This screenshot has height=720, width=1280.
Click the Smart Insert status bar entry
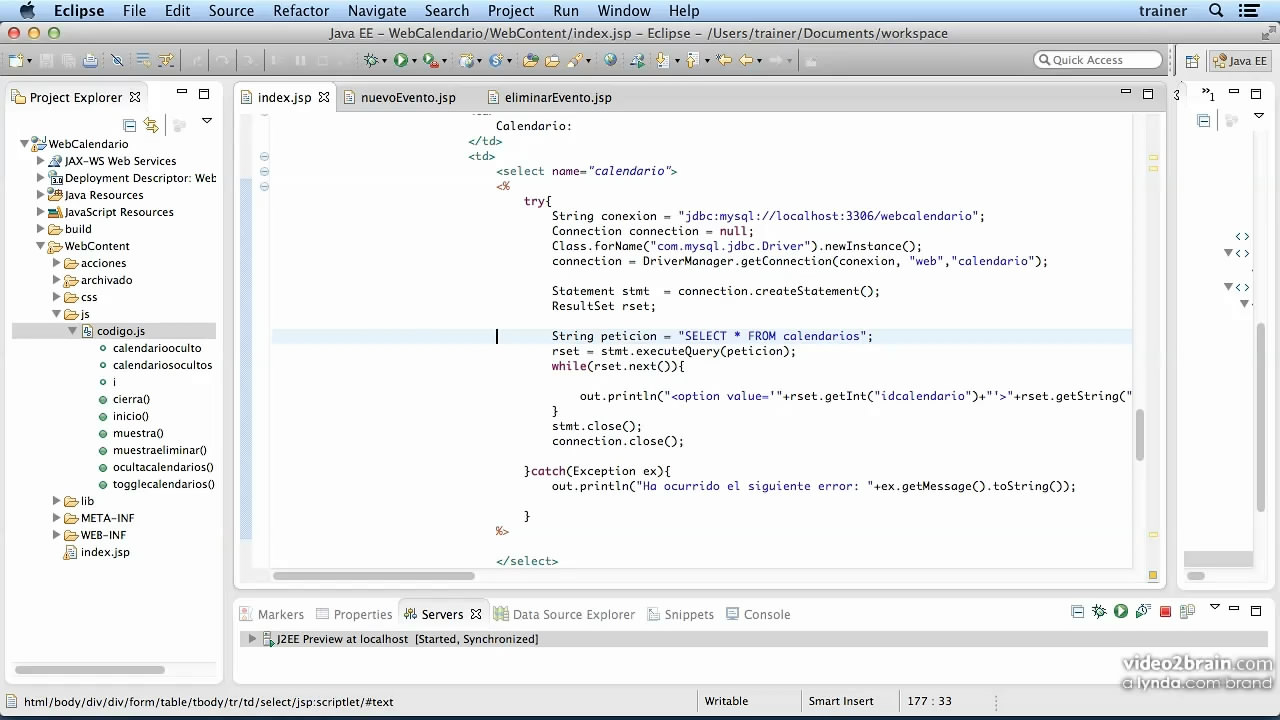pyautogui.click(x=841, y=701)
